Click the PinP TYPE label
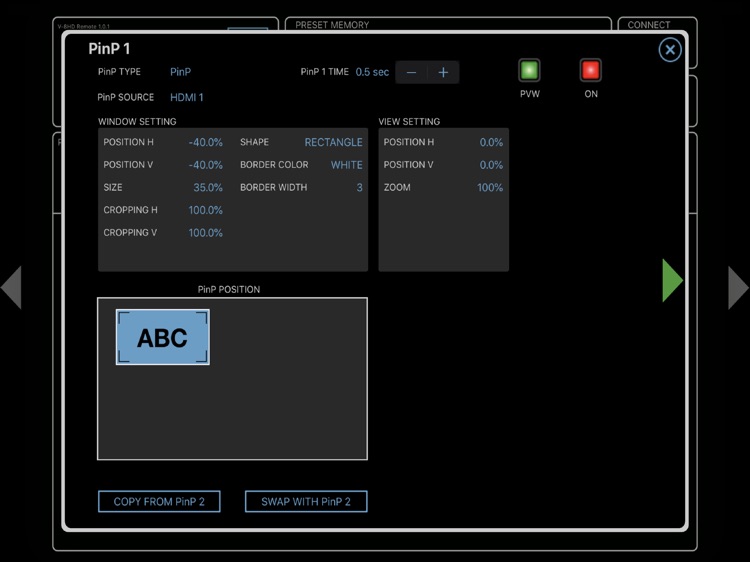 tap(119, 72)
